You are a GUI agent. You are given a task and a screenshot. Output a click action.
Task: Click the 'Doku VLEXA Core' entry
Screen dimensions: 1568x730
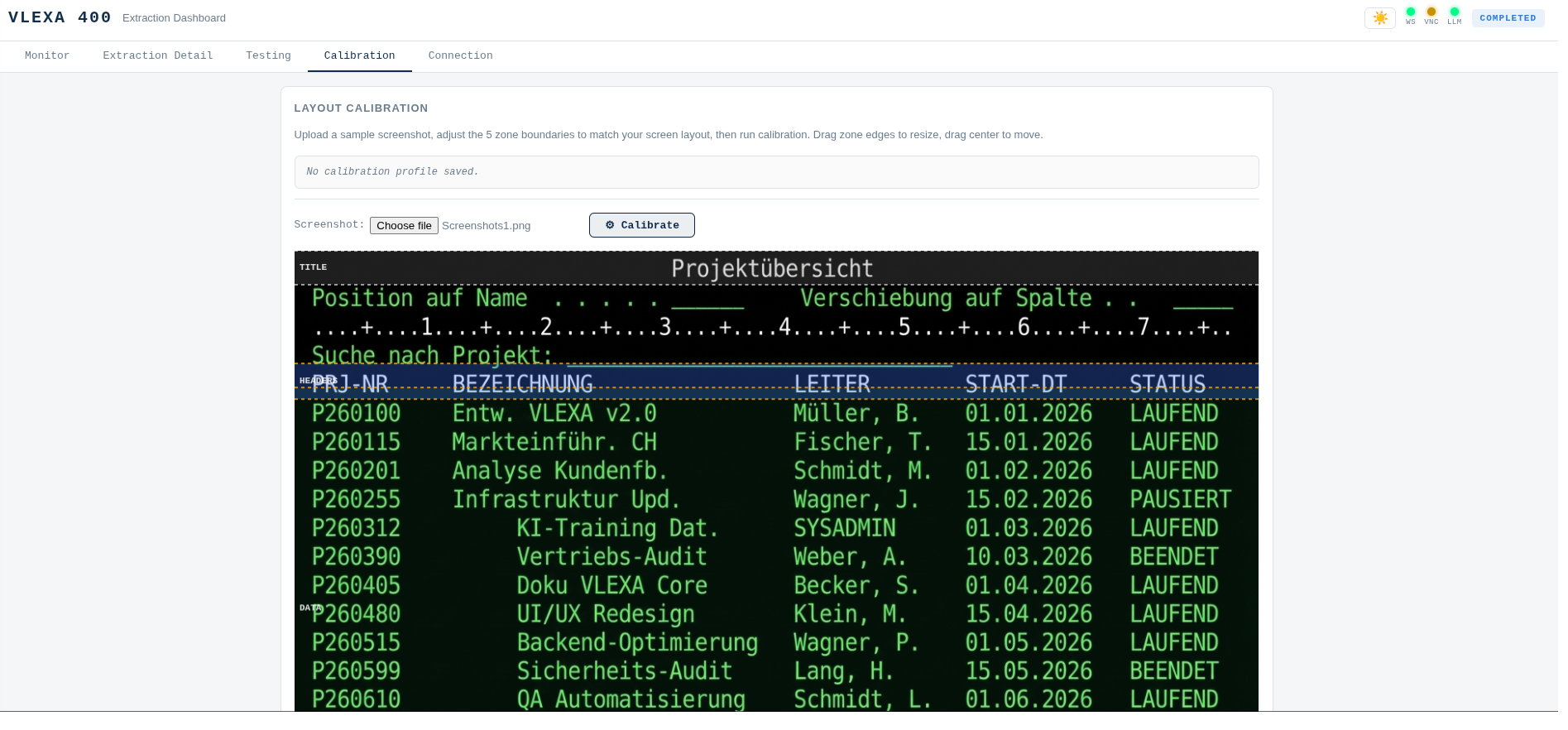tap(611, 585)
